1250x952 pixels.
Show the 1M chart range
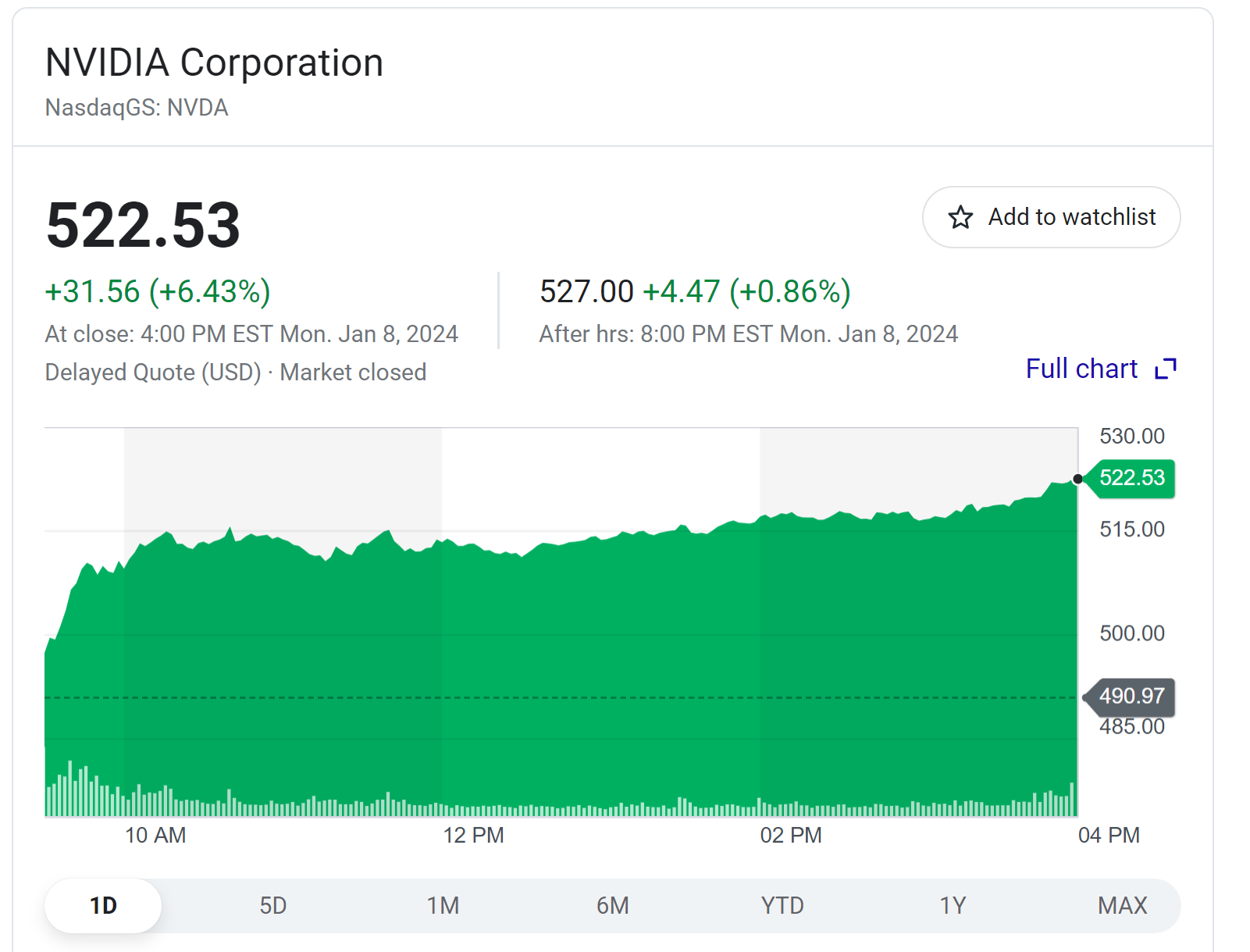pyautogui.click(x=443, y=905)
